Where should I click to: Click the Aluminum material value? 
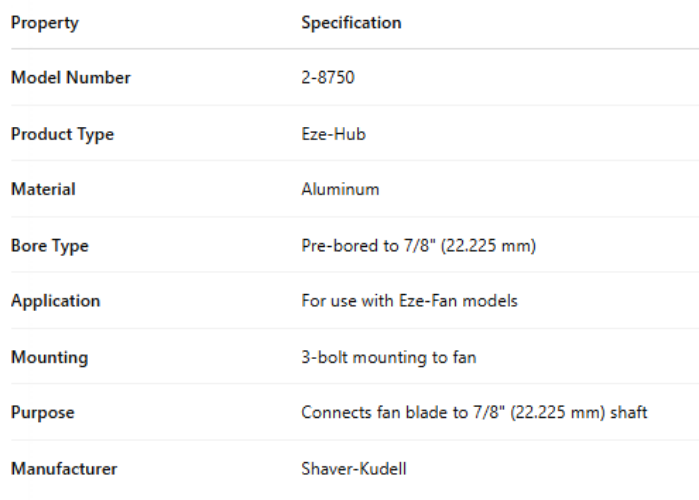pyautogui.click(x=340, y=189)
